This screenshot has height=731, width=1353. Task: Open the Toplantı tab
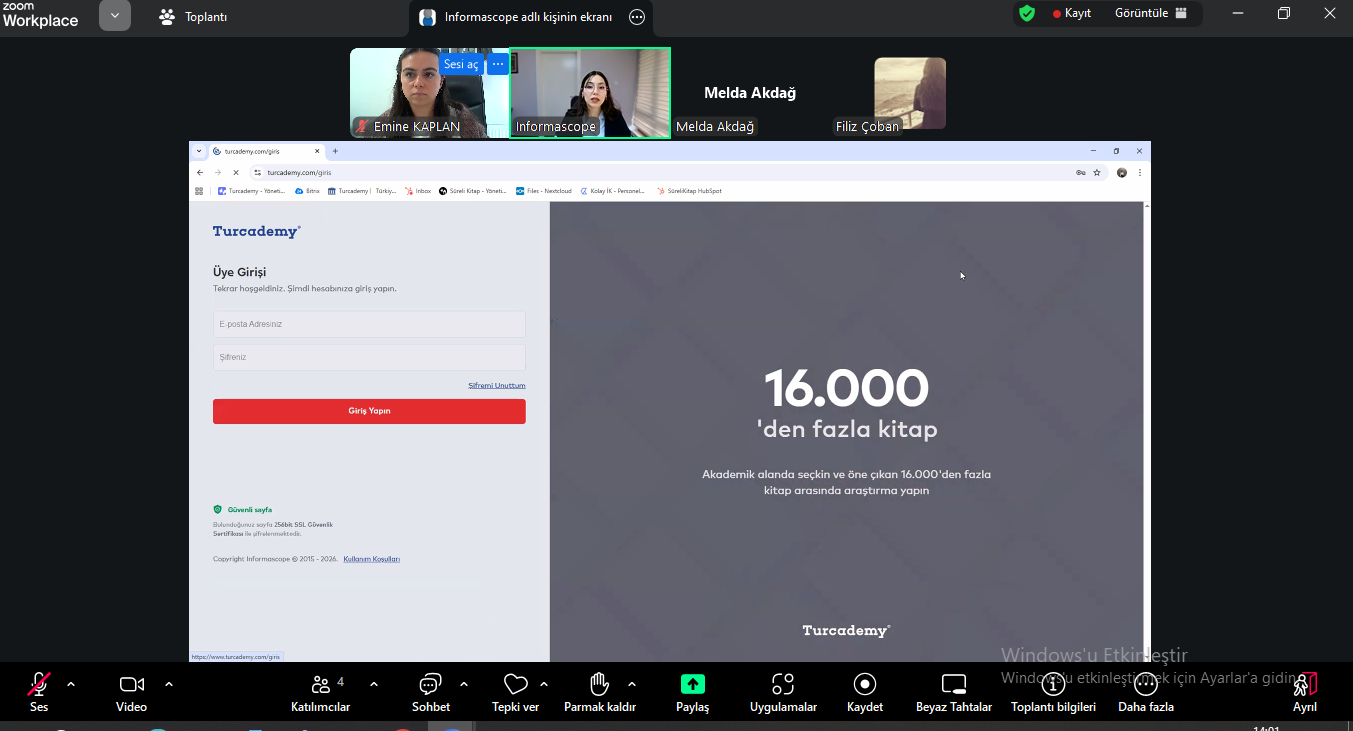(194, 17)
